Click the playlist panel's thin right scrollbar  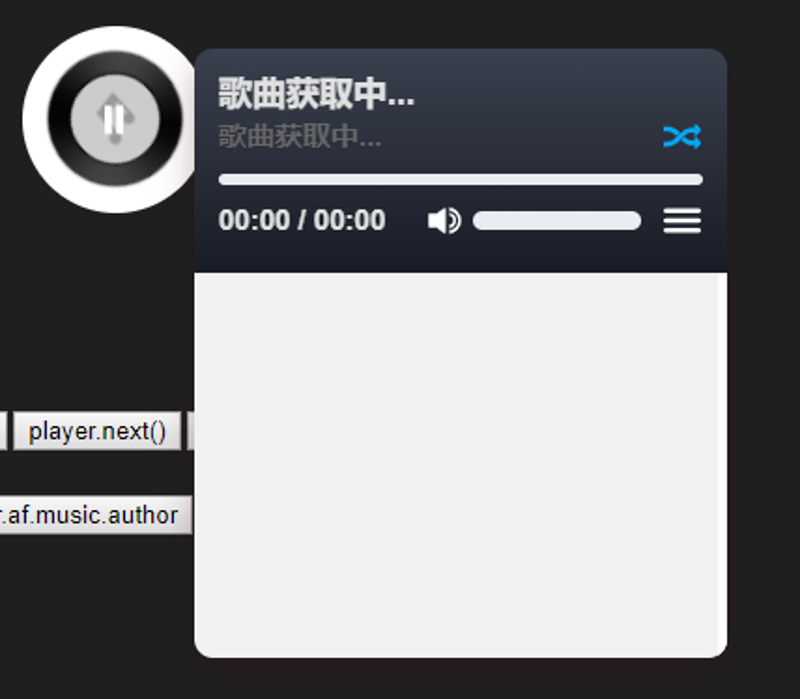coord(722,464)
